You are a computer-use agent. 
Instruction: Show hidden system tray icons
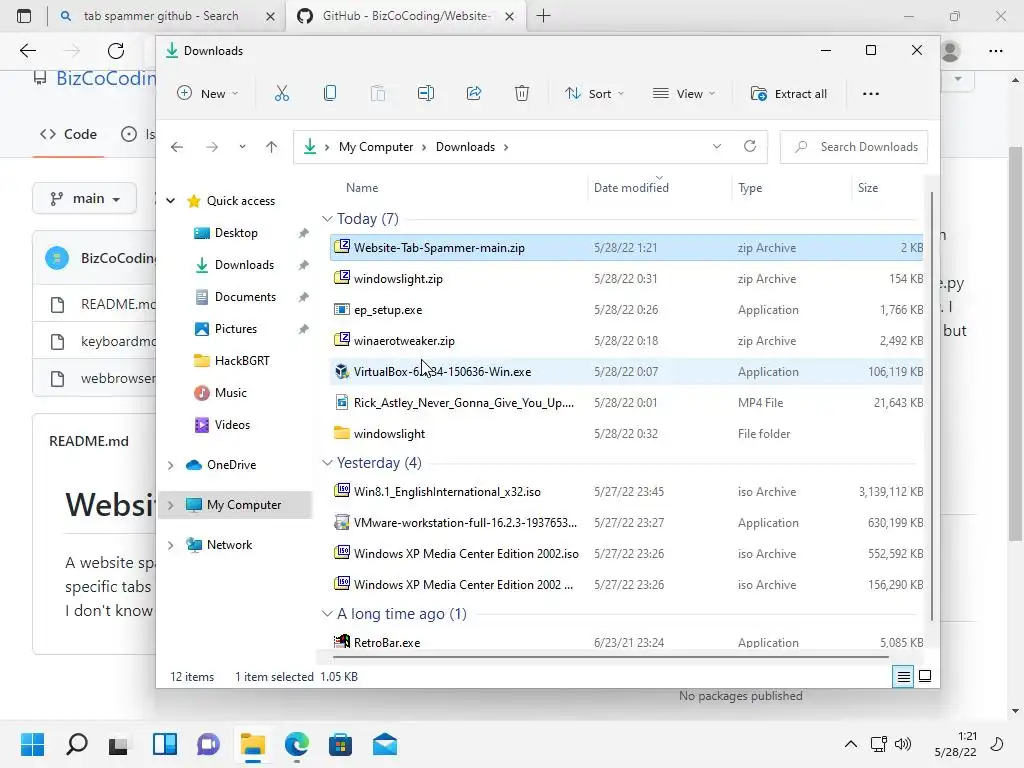[850, 744]
